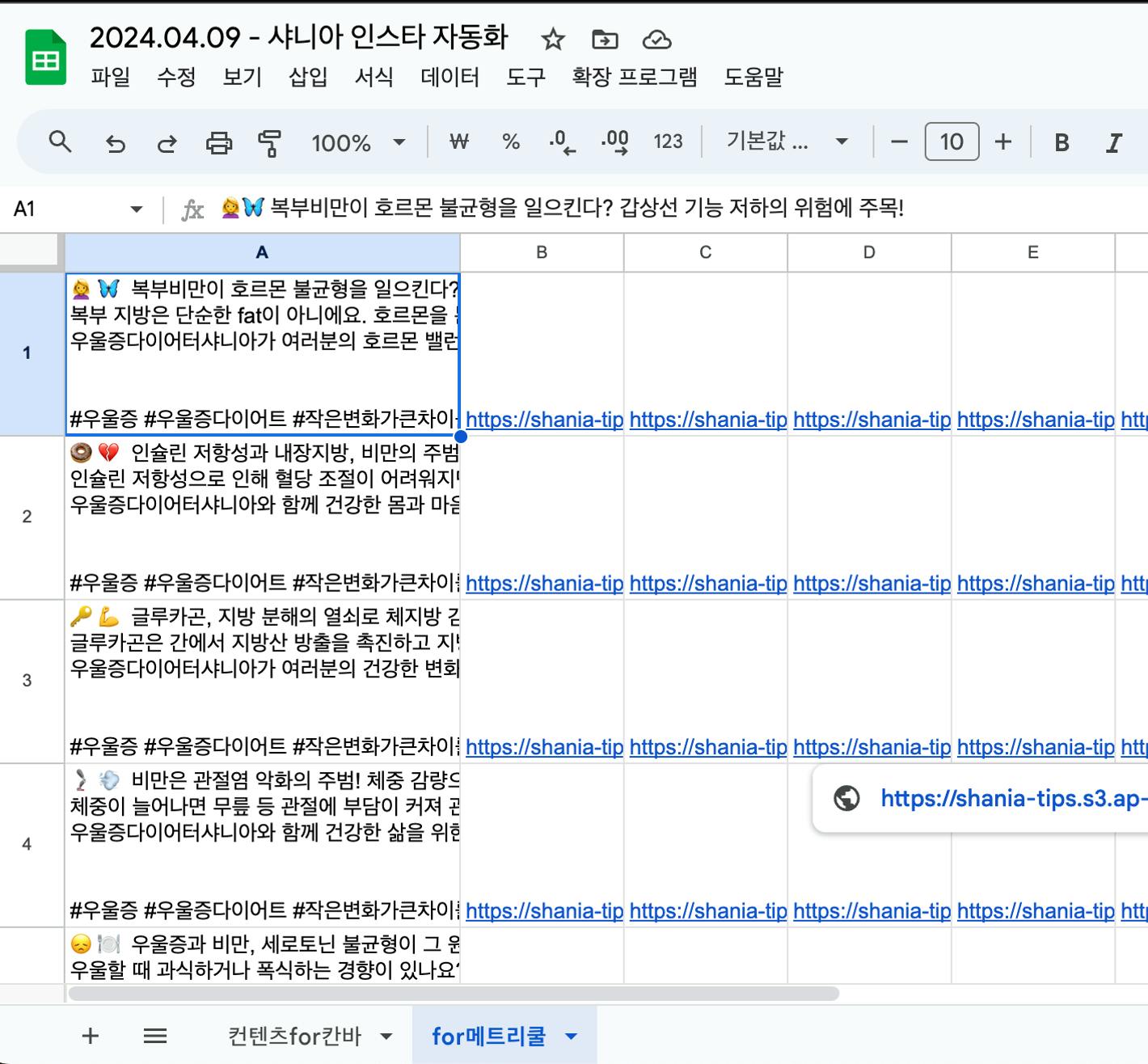Switch to for메트리쿨 sheet tab

pyautogui.click(x=488, y=1036)
